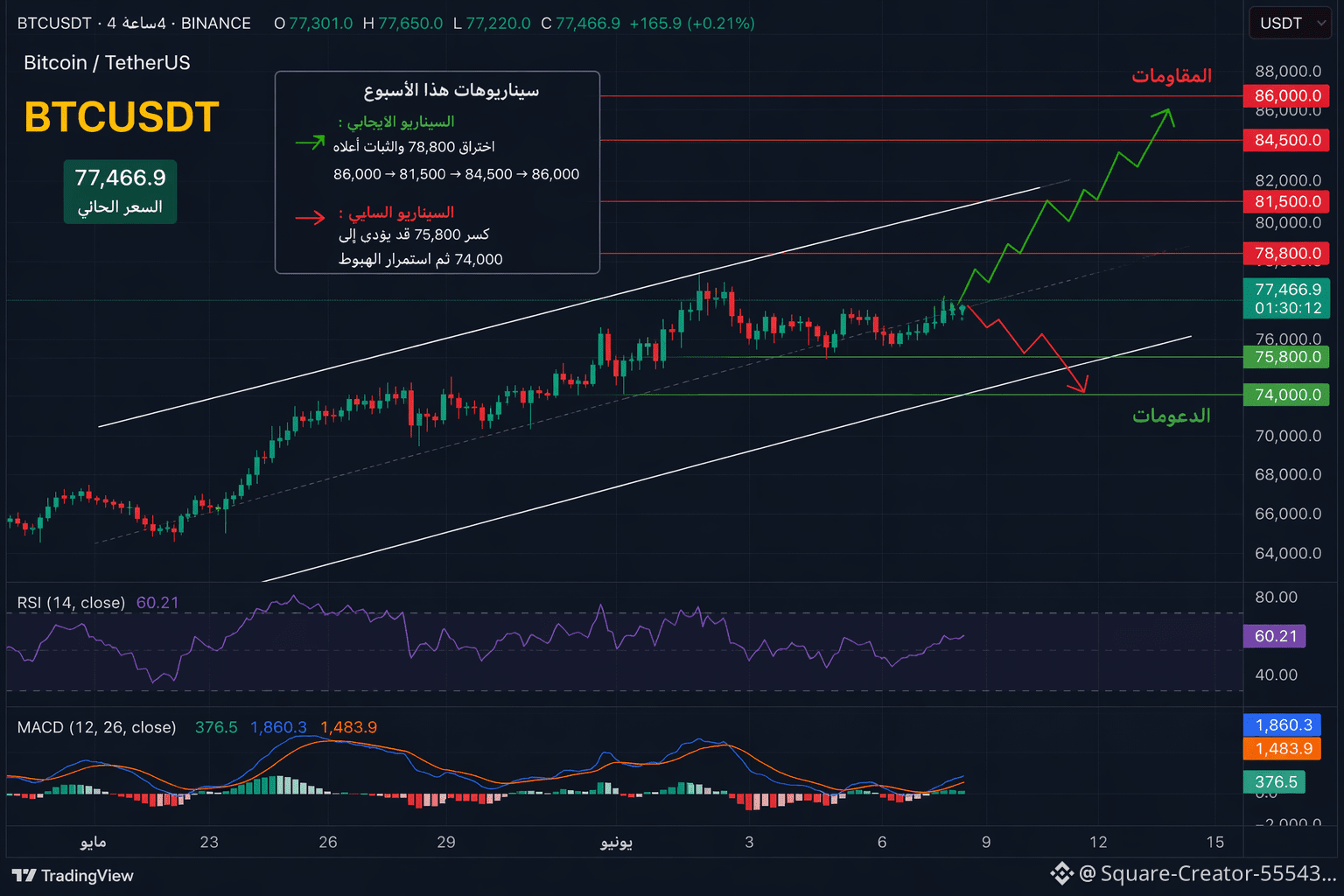
Task: Click the 'سيناريوهات هذا الأسبوع' scenario box title
Action: [451, 90]
